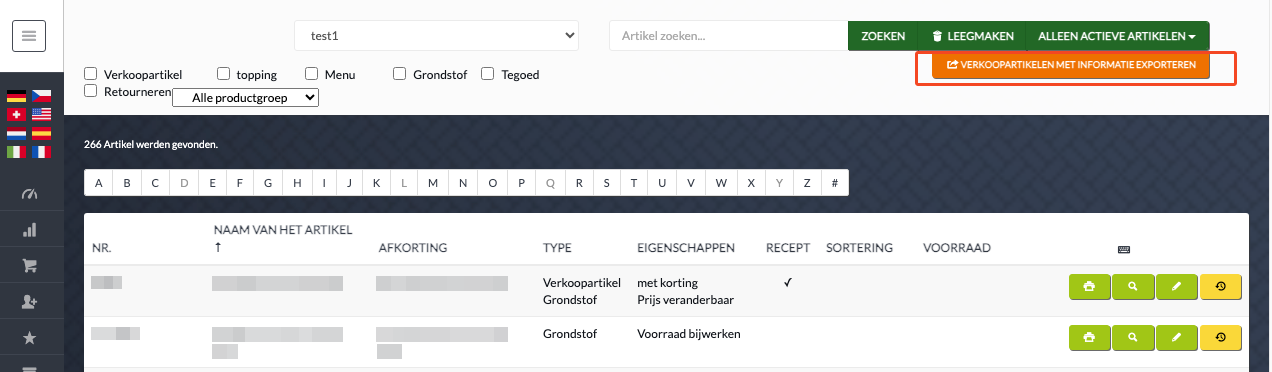The image size is (1272, 372).
Task: Click the add user sidebar icon
Action: pyautogui.click(x=29, y=301)
